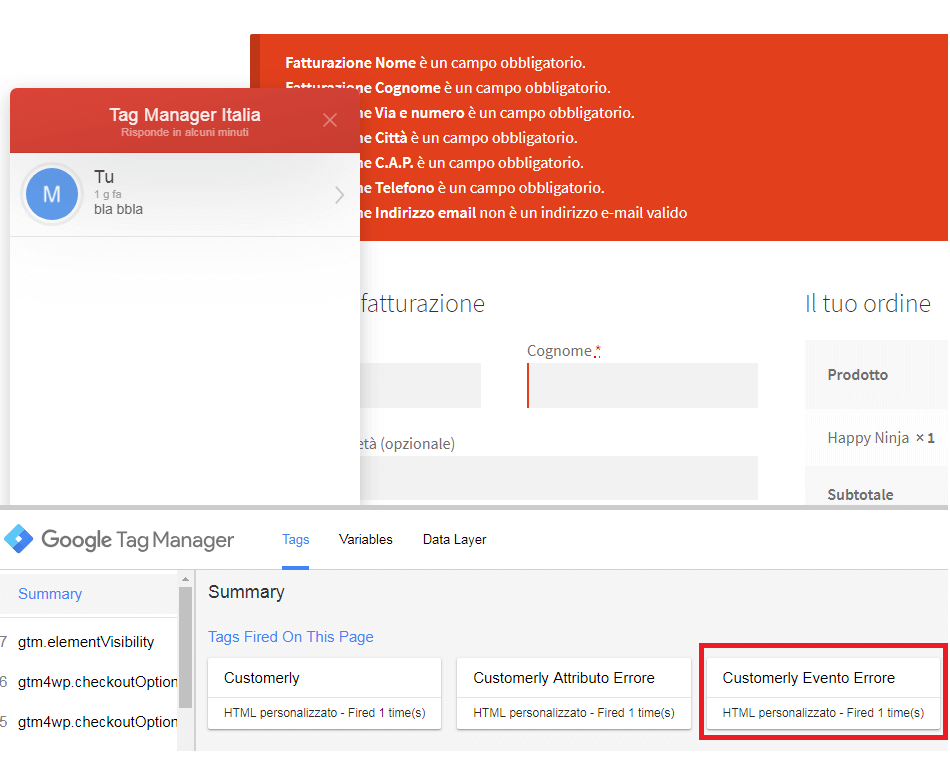
Task: Click the 'C.A.P.' required field error
Action: click(472, 163)
